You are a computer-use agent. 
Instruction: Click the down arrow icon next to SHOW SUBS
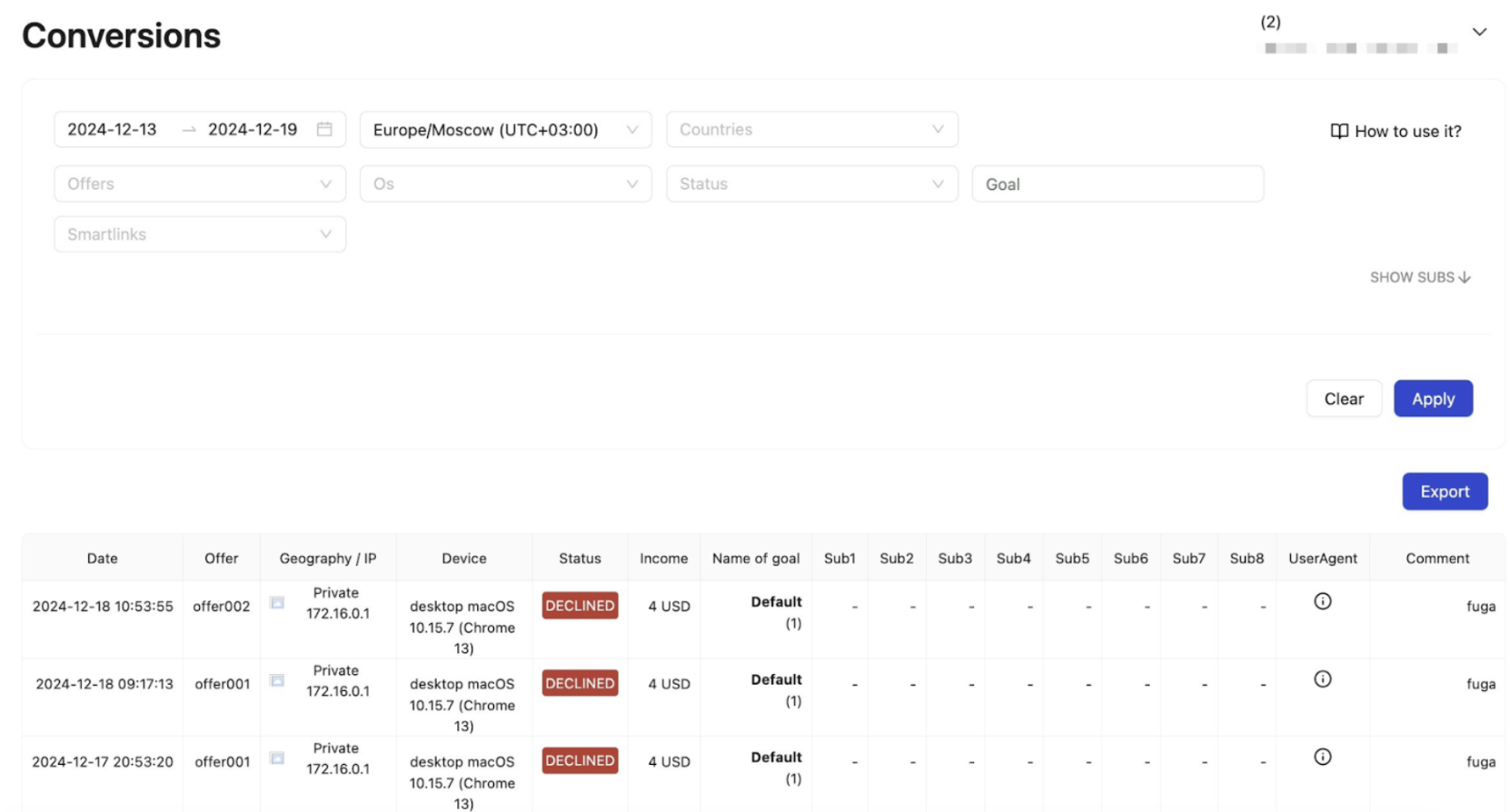(1464, 278)
